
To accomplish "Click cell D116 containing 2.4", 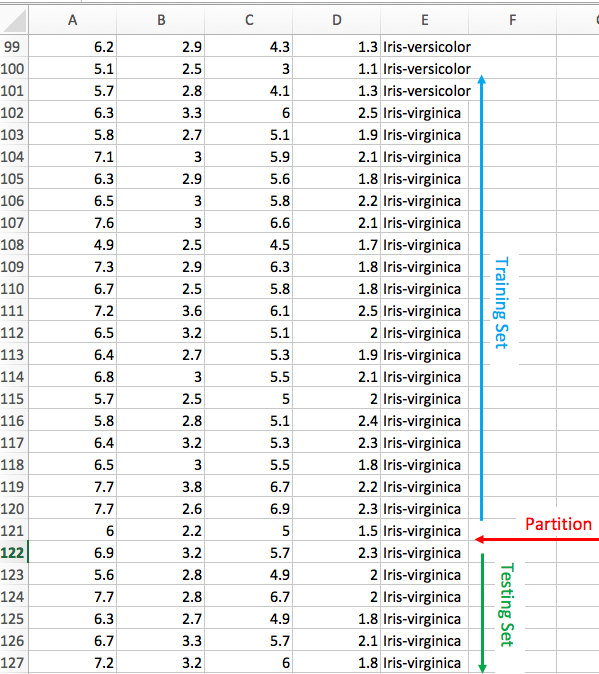I will 336,421.
